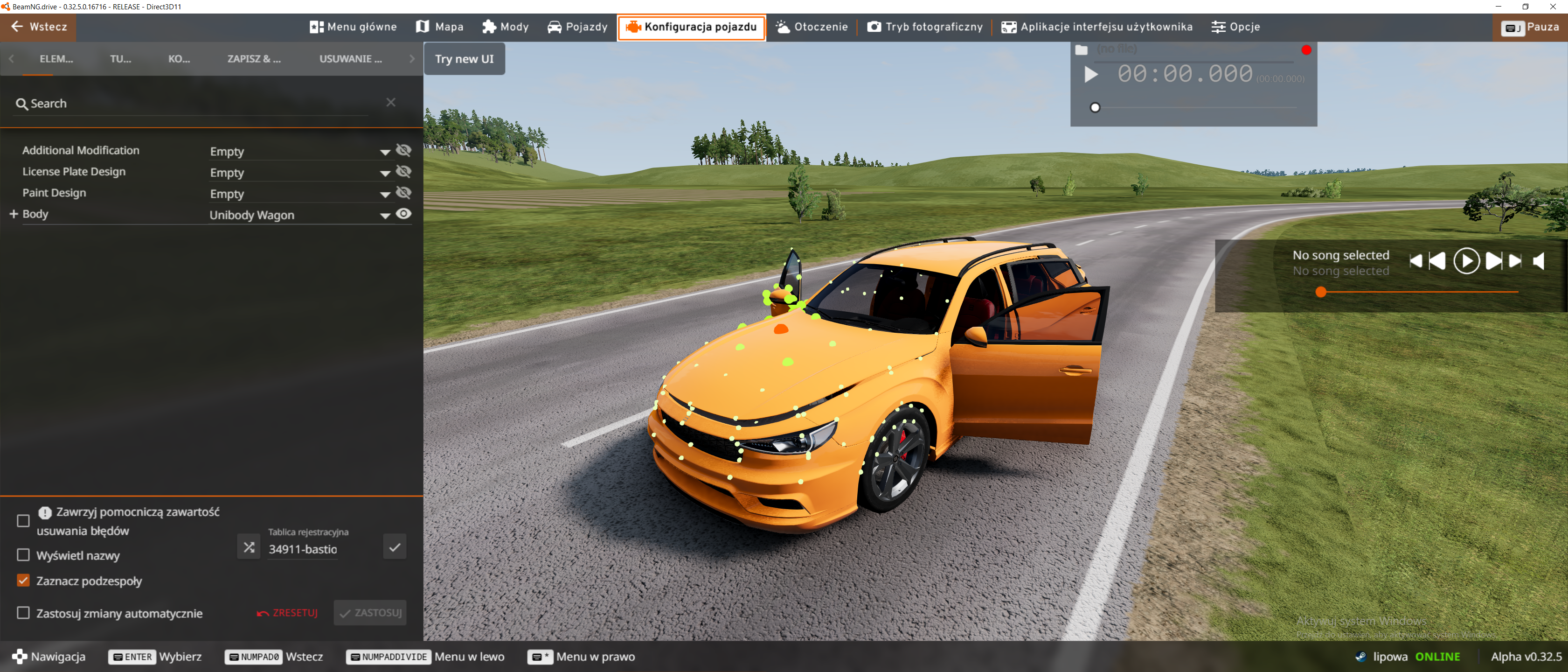Image resolution: width=1568 pixels, height=672 pixels.
Task: Click the Pauza button
Action: [x=1530, y=28]
